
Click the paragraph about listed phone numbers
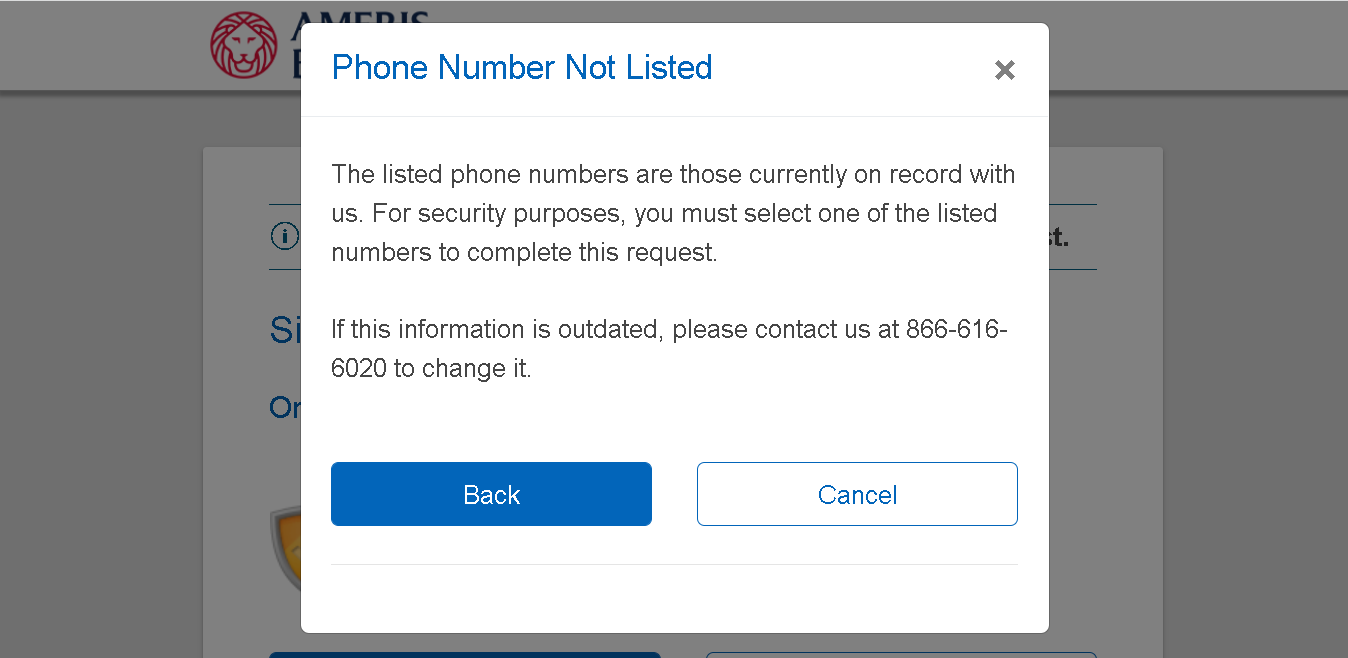click(x=673, y=213)
